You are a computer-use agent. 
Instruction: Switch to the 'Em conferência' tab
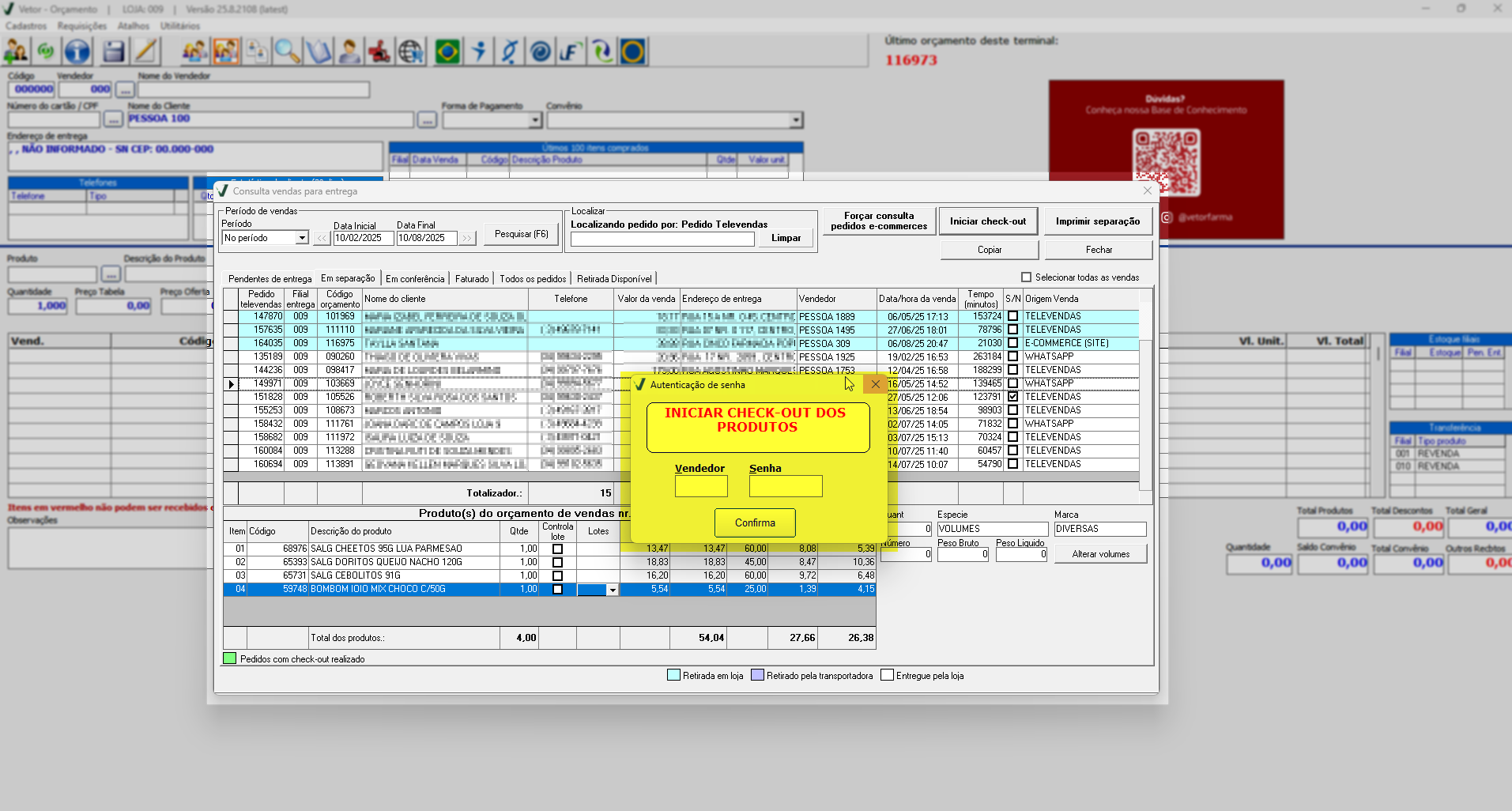[414, 279]
